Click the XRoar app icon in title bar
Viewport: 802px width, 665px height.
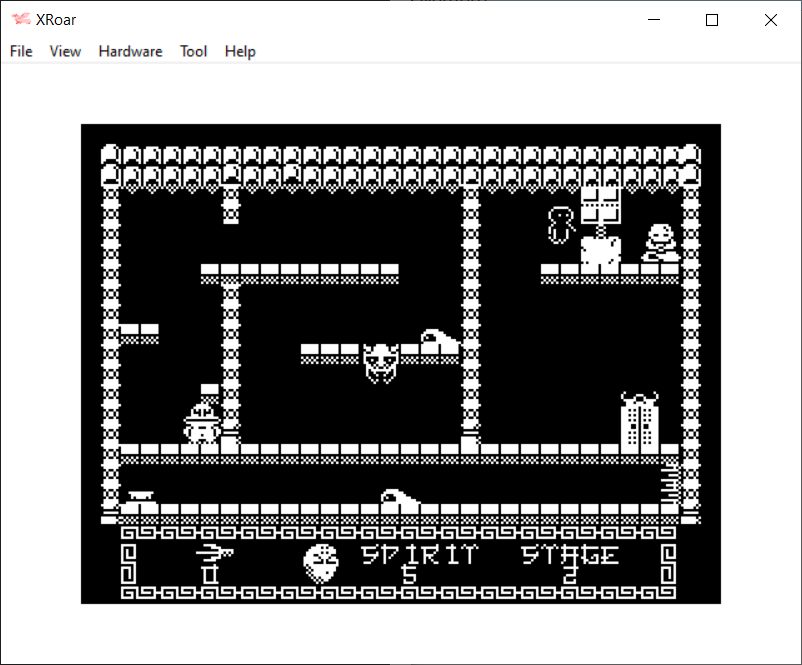(21, 20)
